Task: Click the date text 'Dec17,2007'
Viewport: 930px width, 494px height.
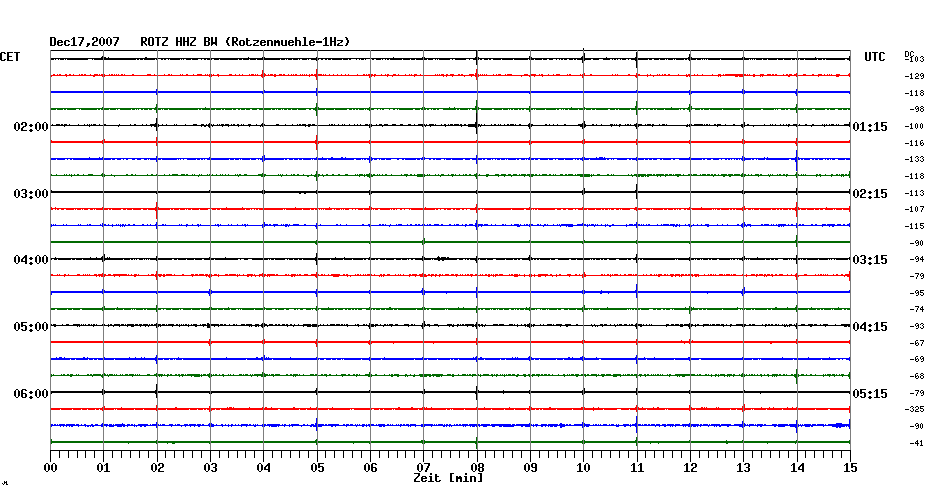Action: coord(84,42)
